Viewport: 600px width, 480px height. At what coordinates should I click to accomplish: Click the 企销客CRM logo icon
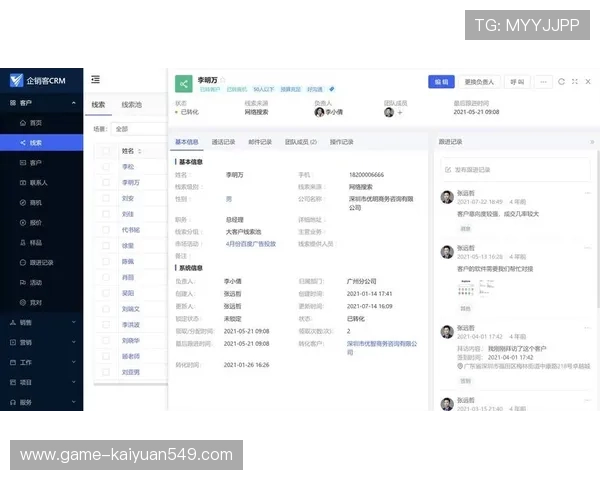[16, 80]
